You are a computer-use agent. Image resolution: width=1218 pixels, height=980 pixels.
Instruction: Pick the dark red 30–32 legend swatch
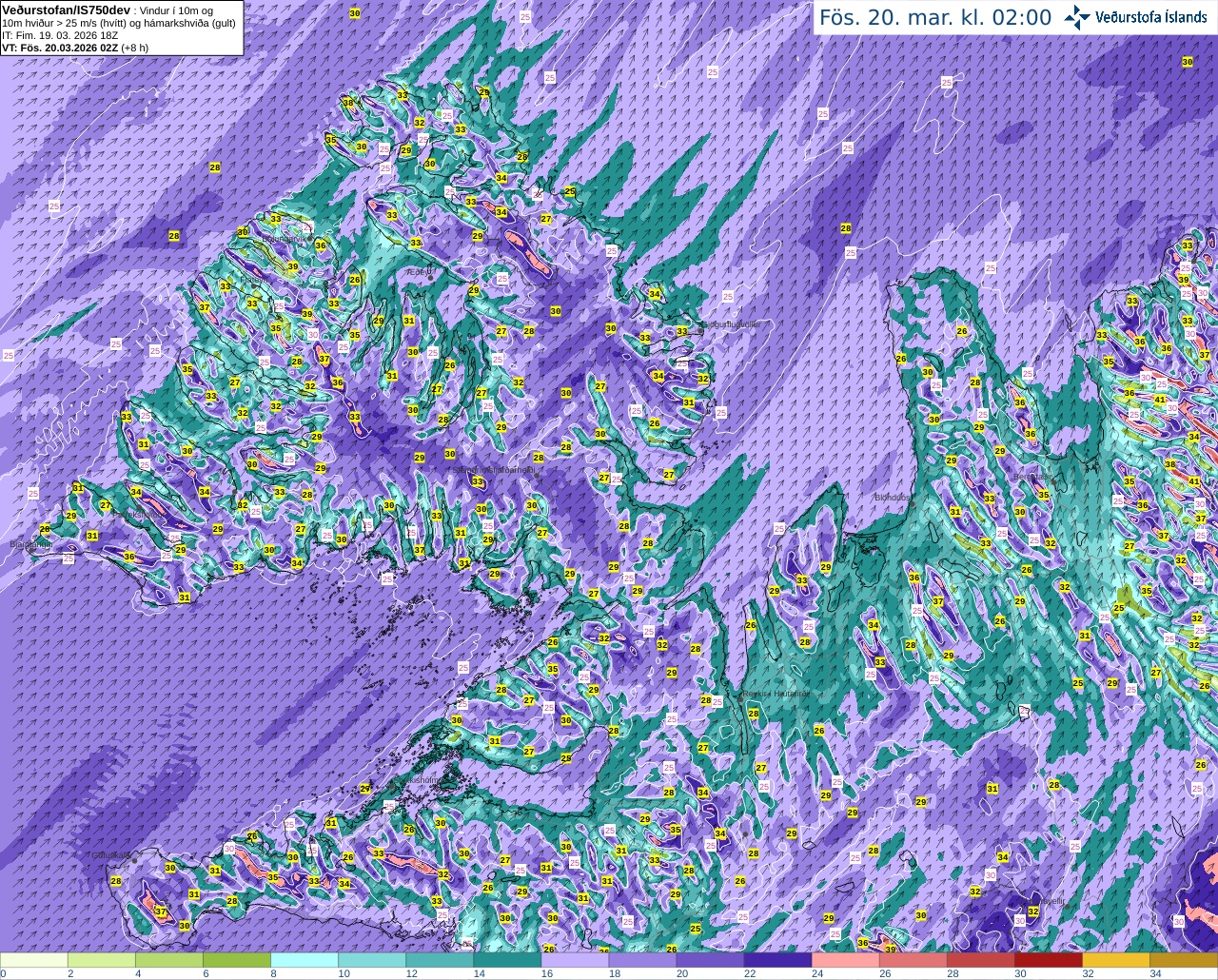1048,959
